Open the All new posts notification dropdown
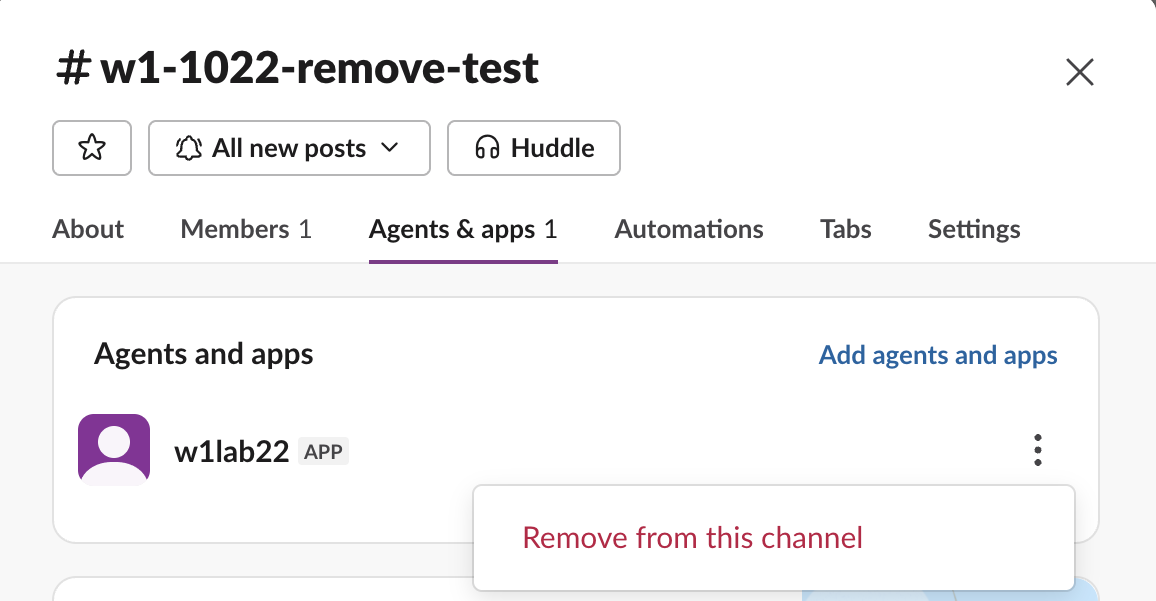 [x=289, y=148]
